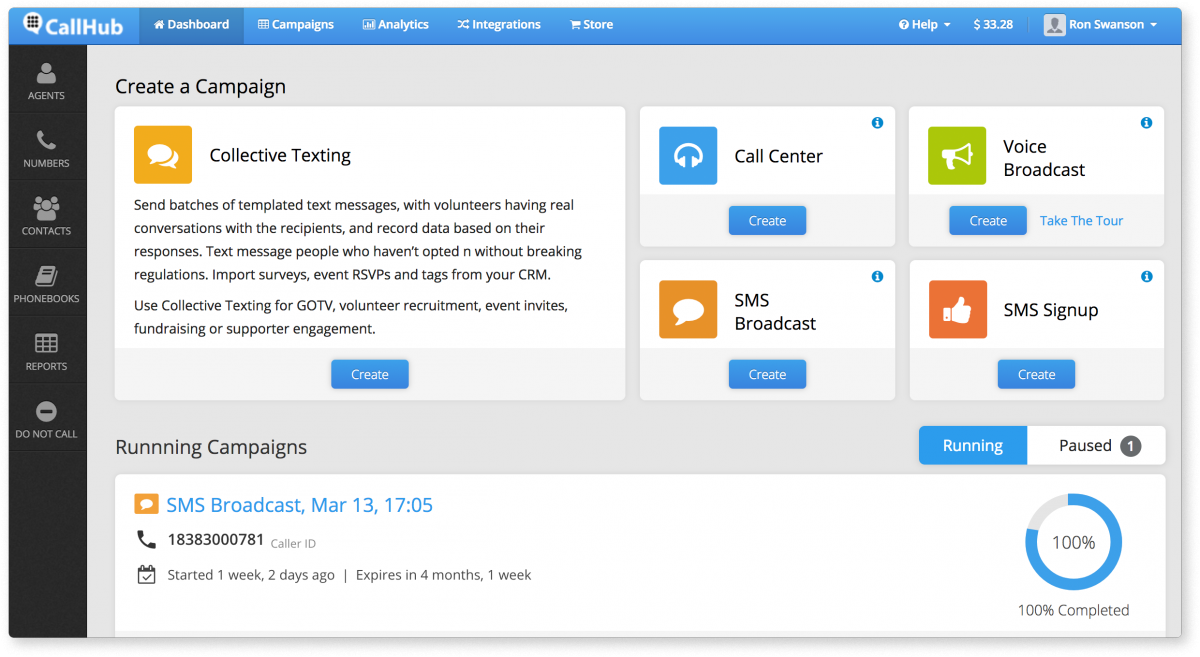Create a Collective Texting campaign
Viewport: 1200px width, 657px height.
[x=370, y=374]
